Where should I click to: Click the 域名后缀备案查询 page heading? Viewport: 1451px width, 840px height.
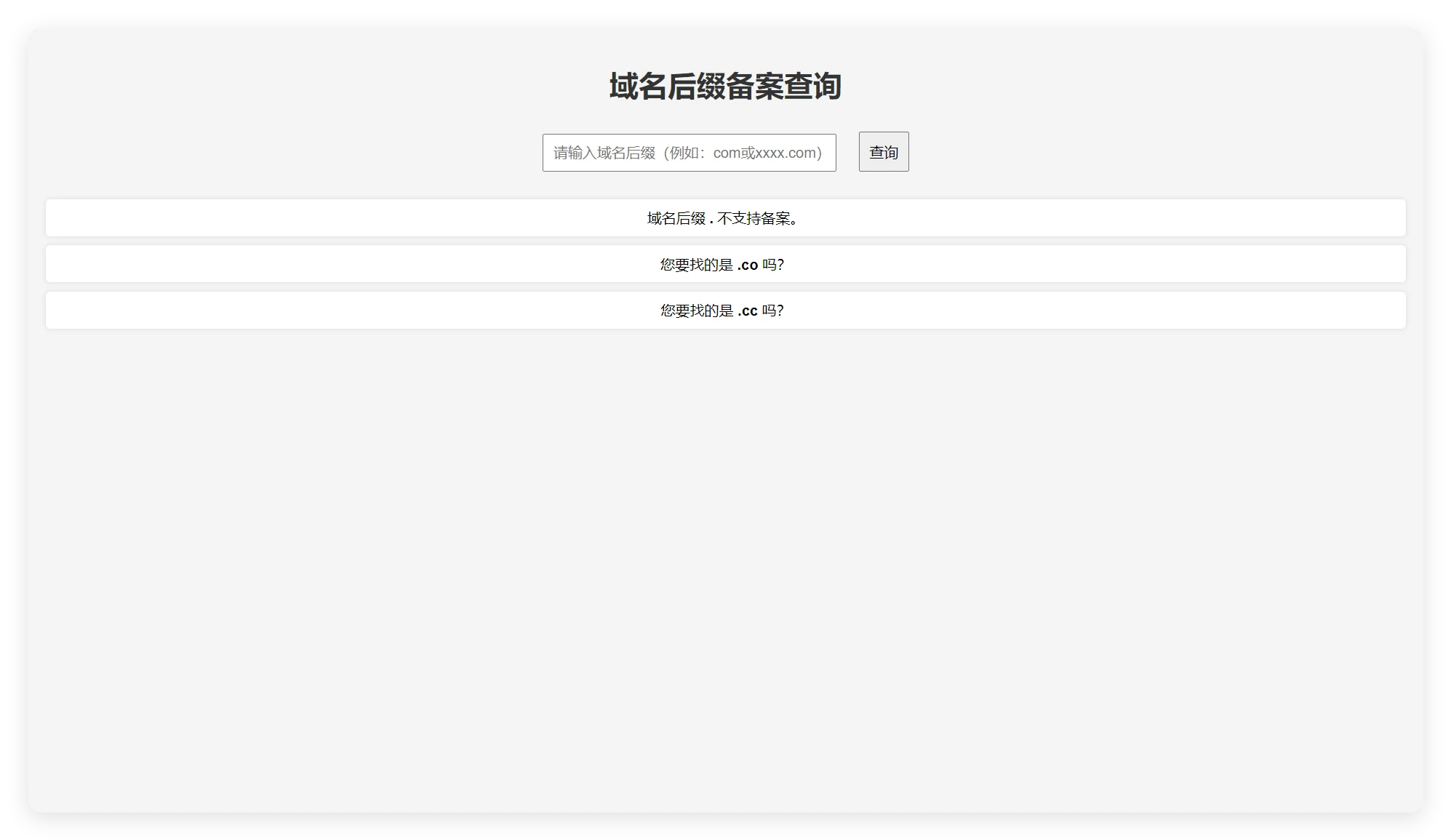click(725, 87)
